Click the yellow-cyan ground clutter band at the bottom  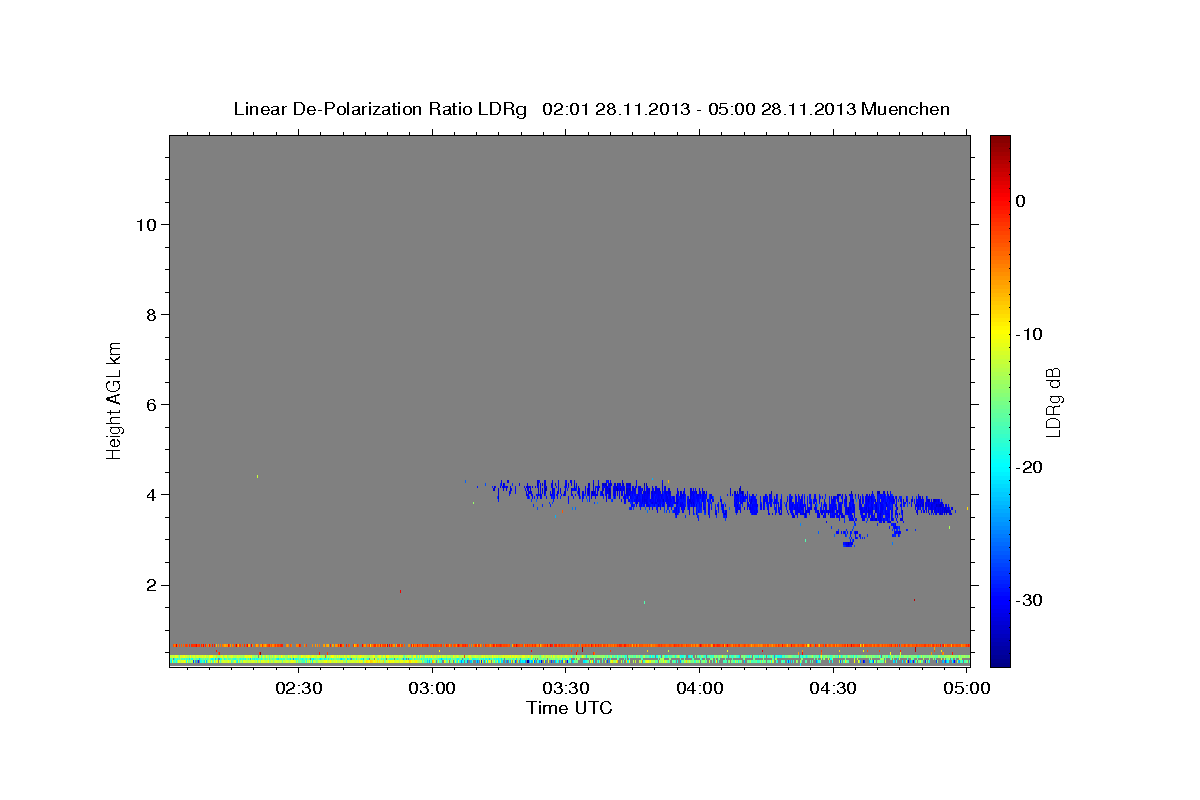tap(570, 660)
